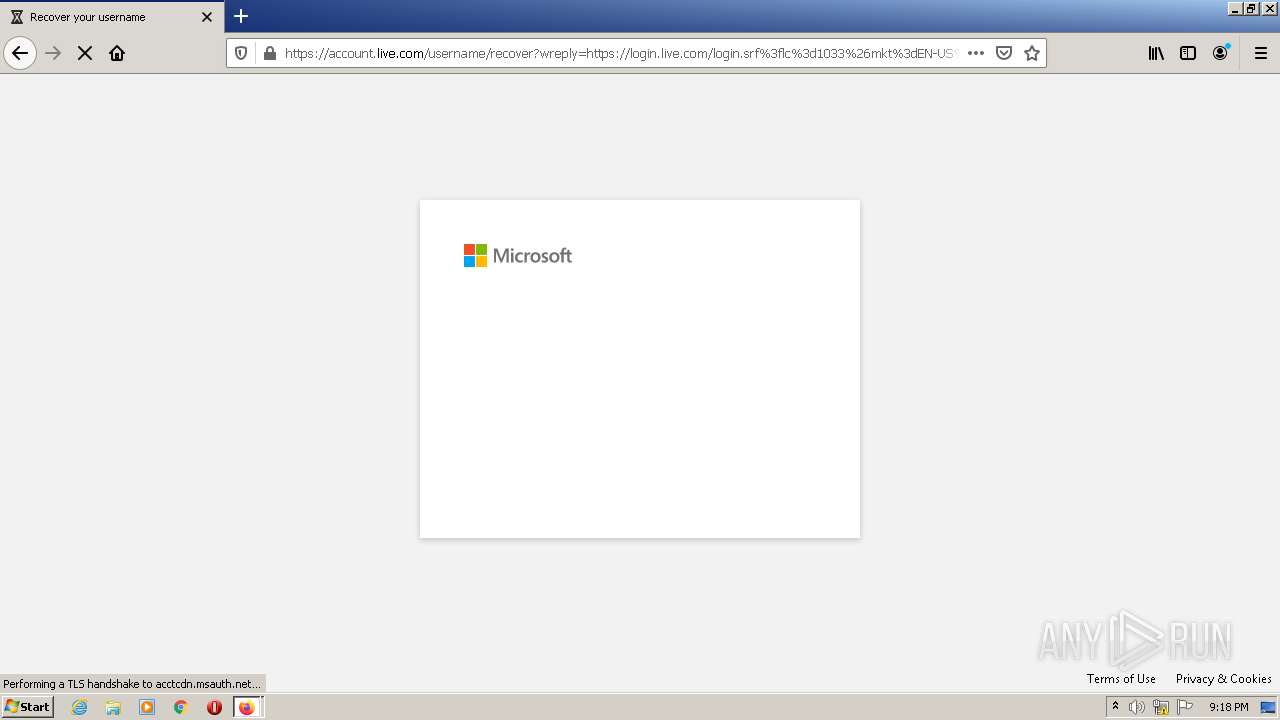Click the Microsoft logo
This screenshot has width=1280, height=720.
[x=518, y=256]
